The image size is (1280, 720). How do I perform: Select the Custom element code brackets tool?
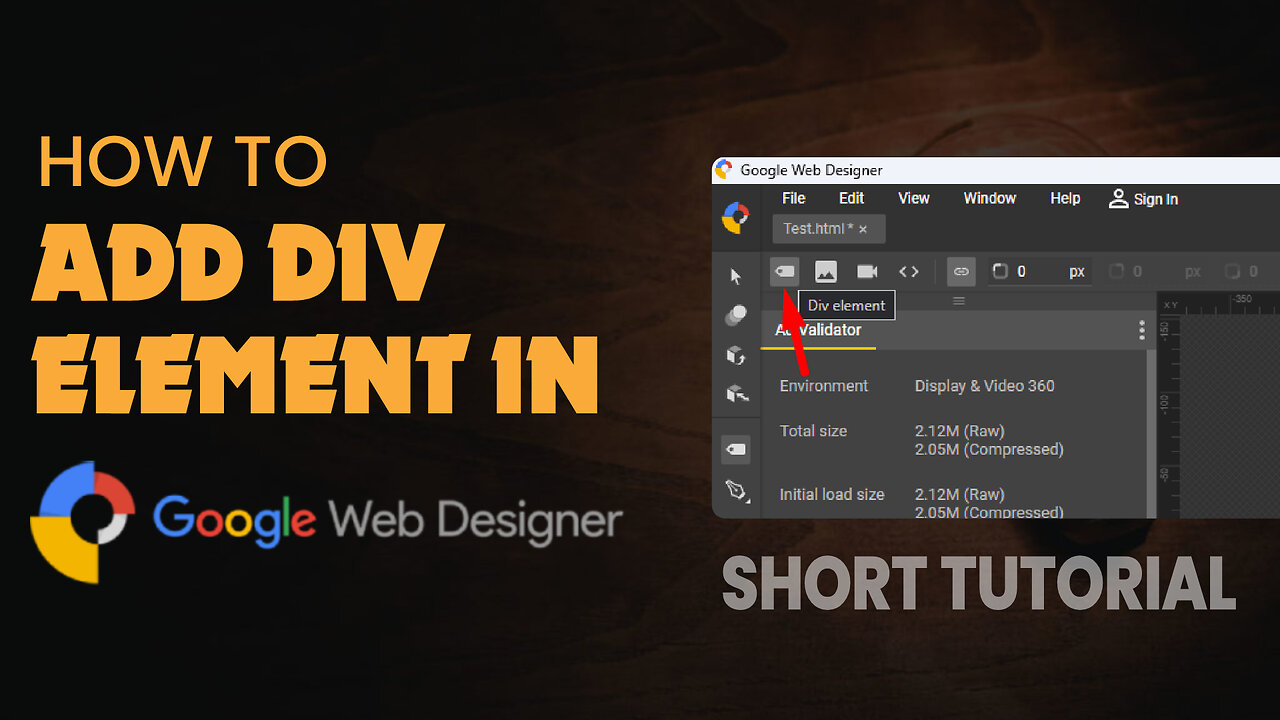[x=908, y=271]
